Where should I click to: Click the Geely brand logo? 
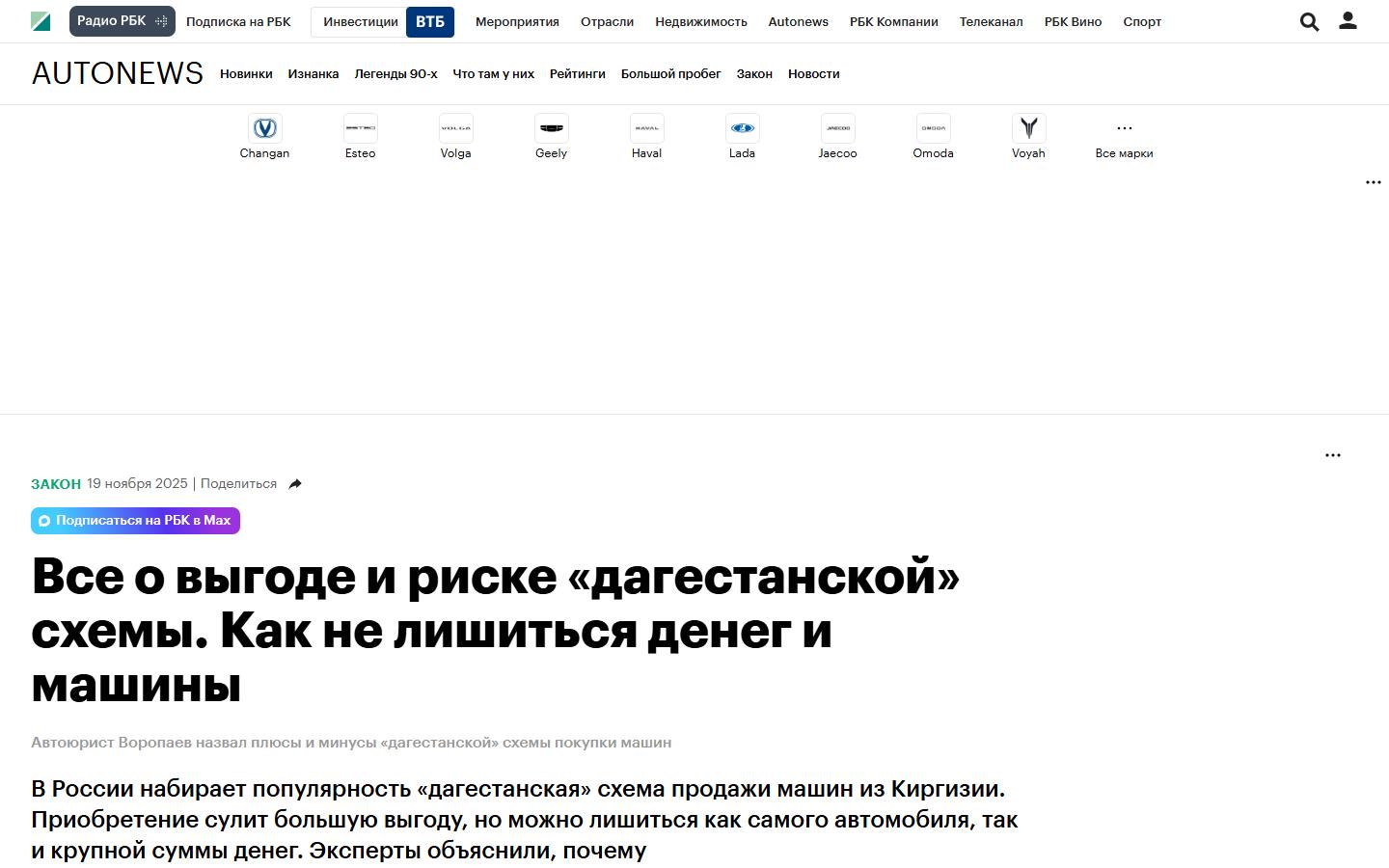coord(551,128)
